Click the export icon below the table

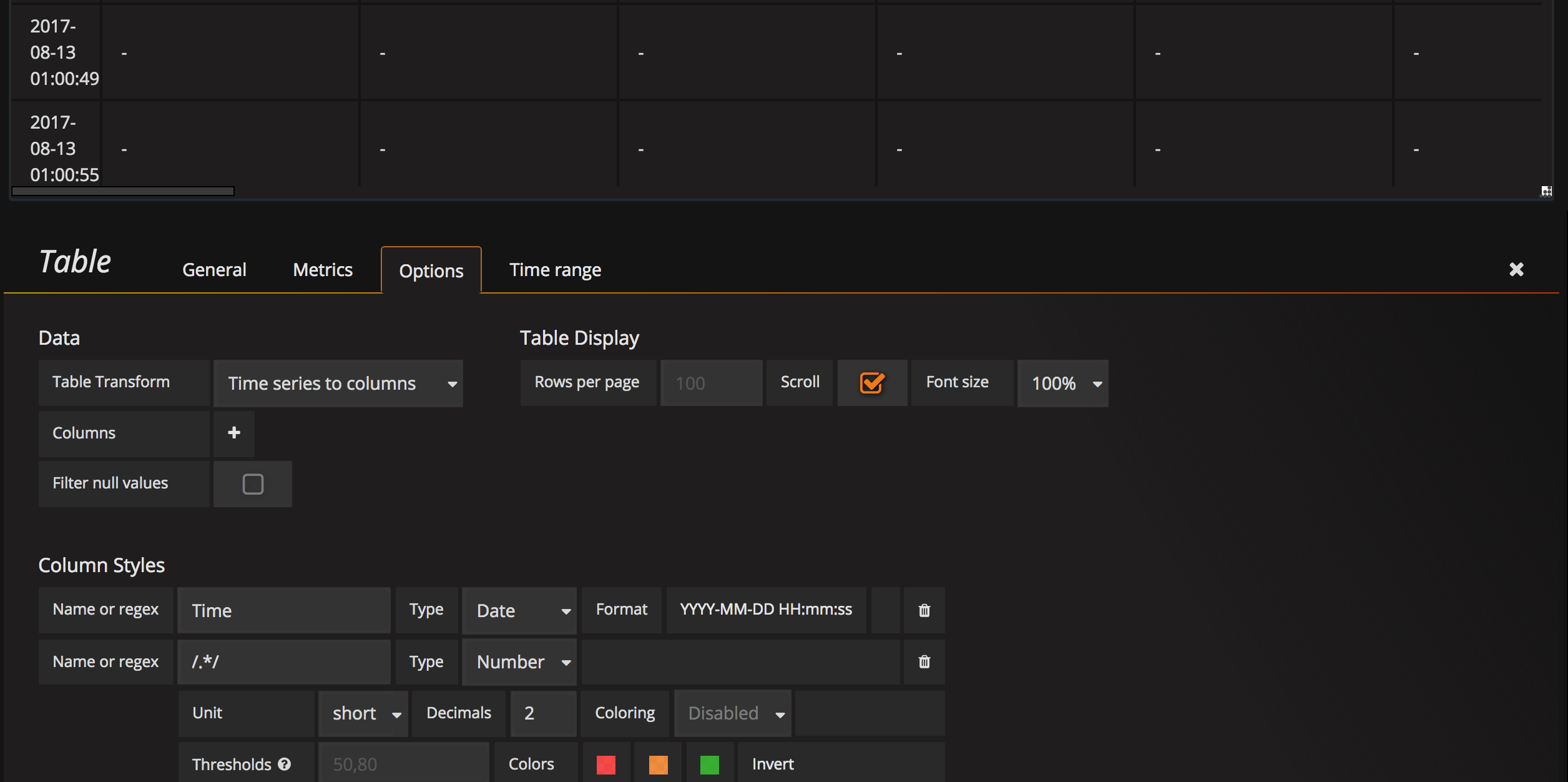tap(1546, 191)
